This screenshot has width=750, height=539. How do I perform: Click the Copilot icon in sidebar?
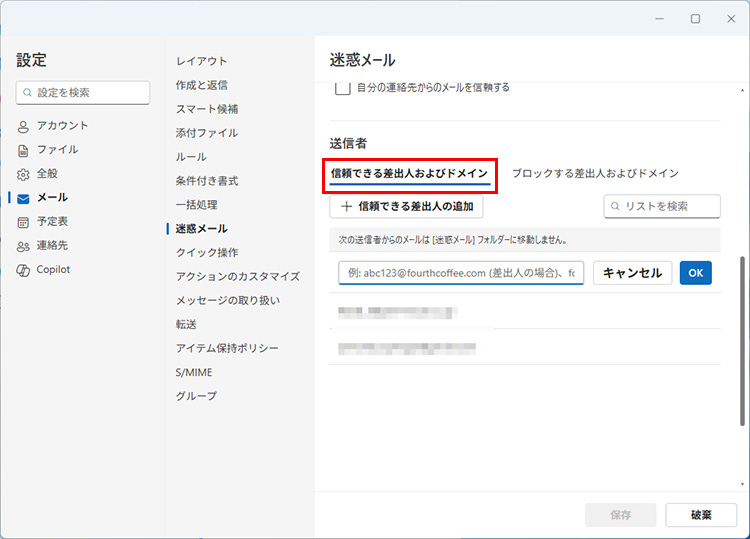coord(23,270)
